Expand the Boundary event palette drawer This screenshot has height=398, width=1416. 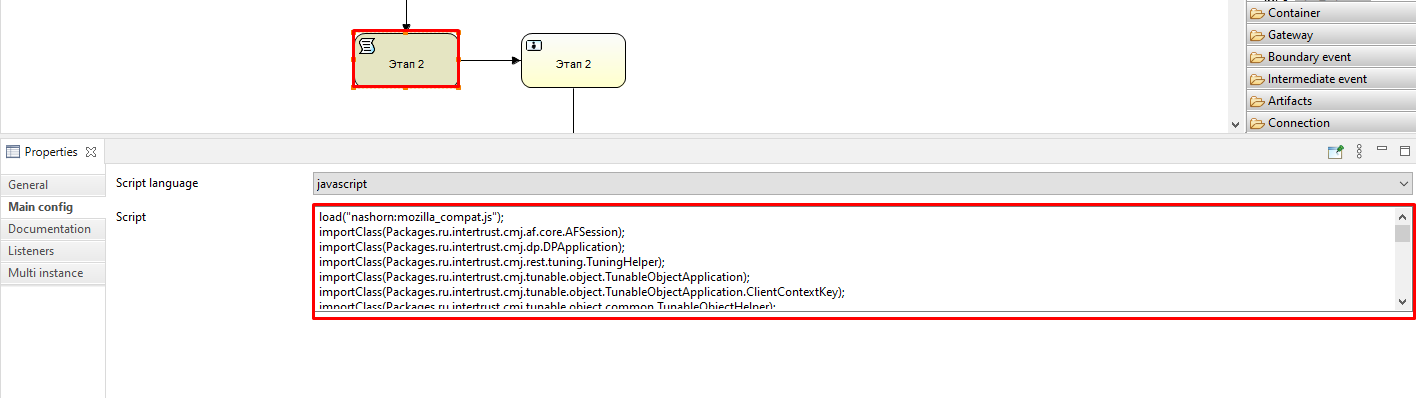(1331, 57)
